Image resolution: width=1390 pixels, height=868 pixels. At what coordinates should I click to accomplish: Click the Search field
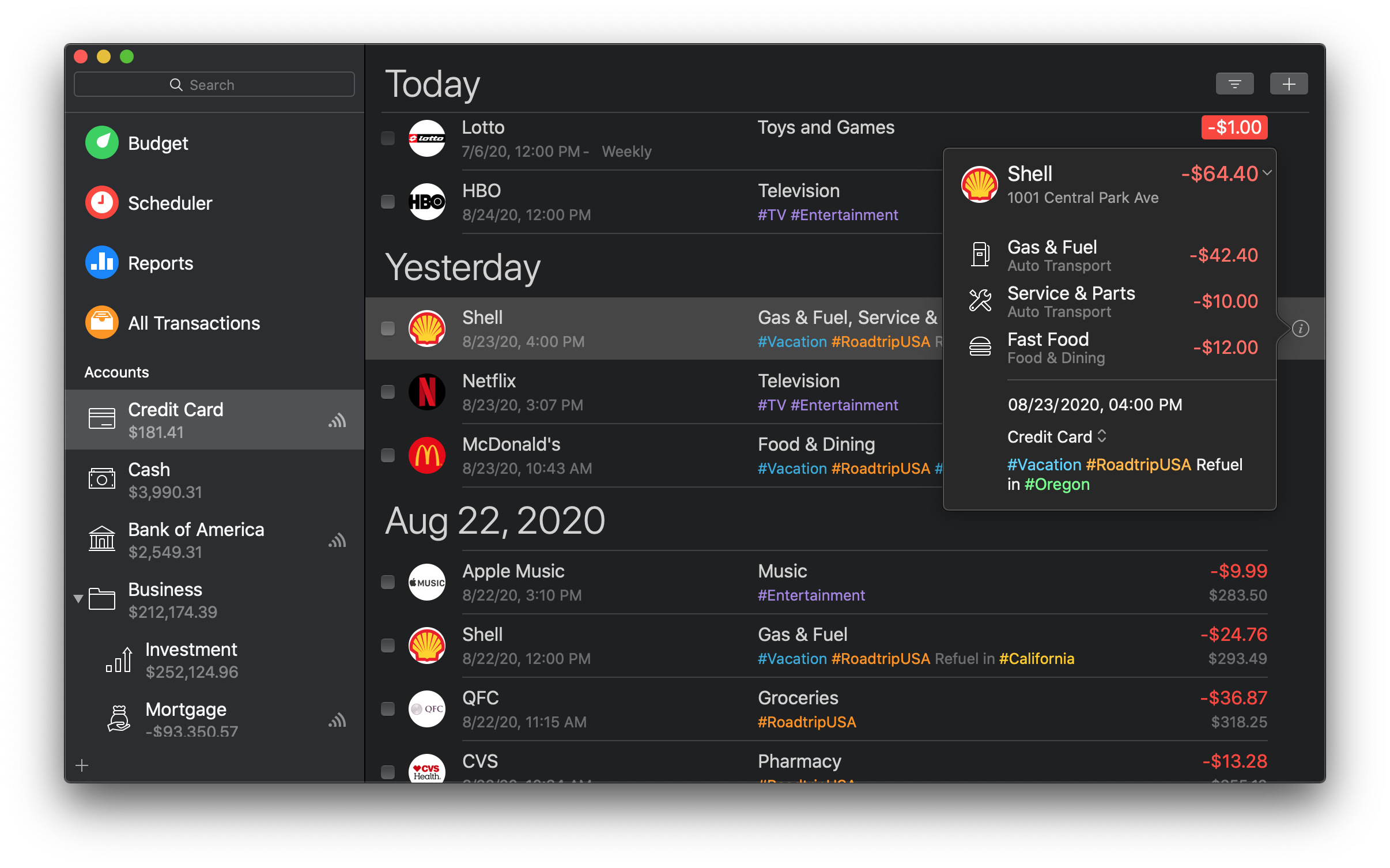[x=214, y=85]
